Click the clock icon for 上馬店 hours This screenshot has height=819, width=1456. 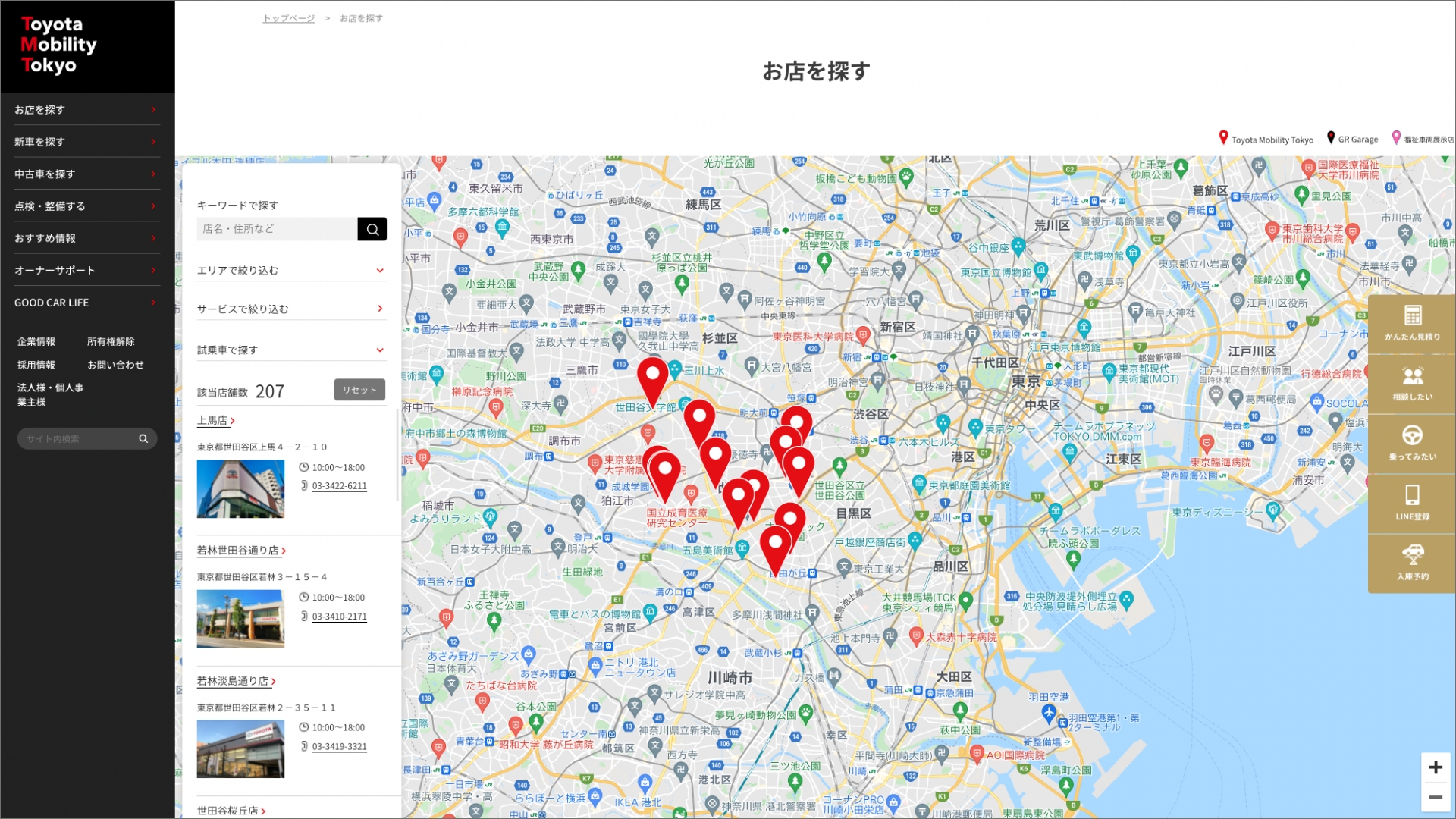click(303, 468)
